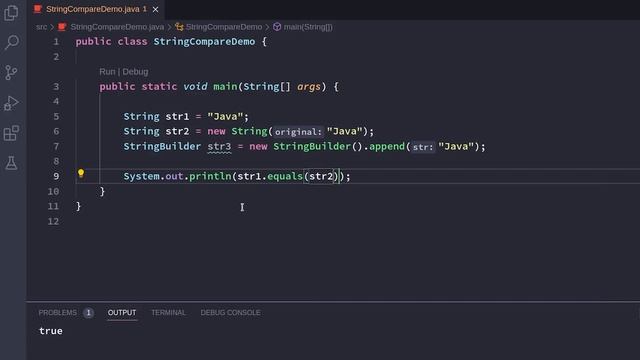The height and width of the screenshot is (360, 640).
Task: Click the StringCompareDemo class breadcrumb
Action: tap(224, 27)
